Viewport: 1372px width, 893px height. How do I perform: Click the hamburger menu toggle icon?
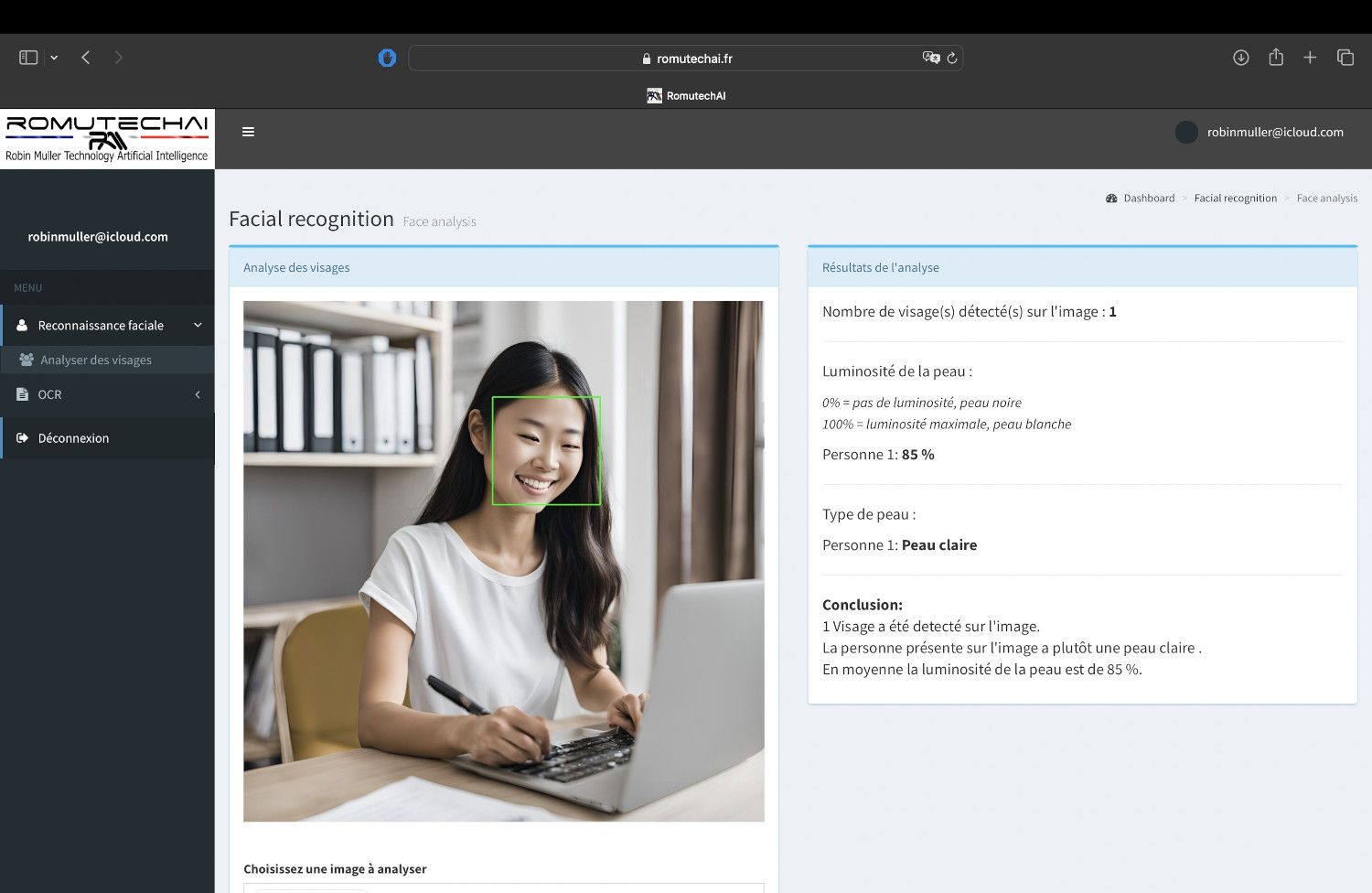pos(248,132)
